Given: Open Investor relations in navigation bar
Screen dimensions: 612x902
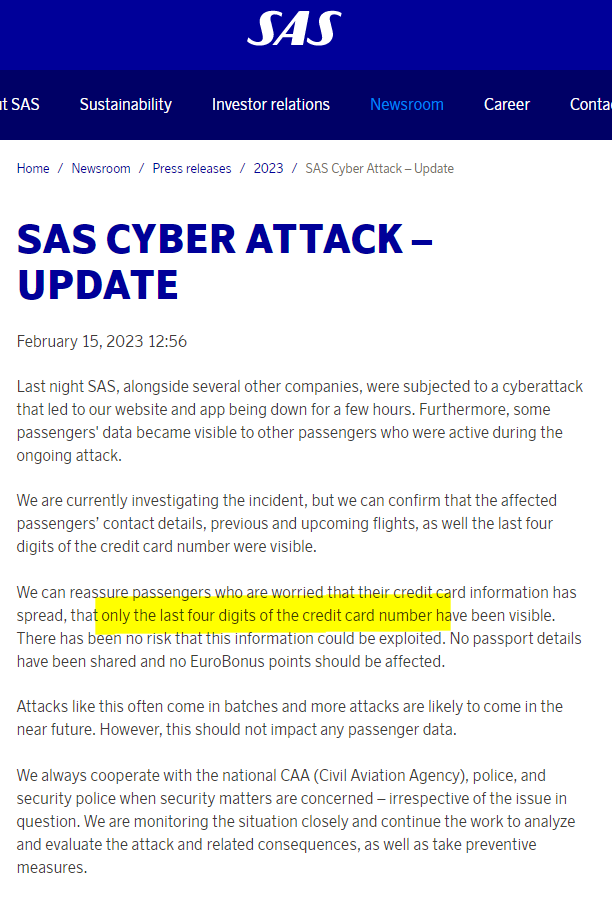Looking at the screenshot, I should coord(270,105).
